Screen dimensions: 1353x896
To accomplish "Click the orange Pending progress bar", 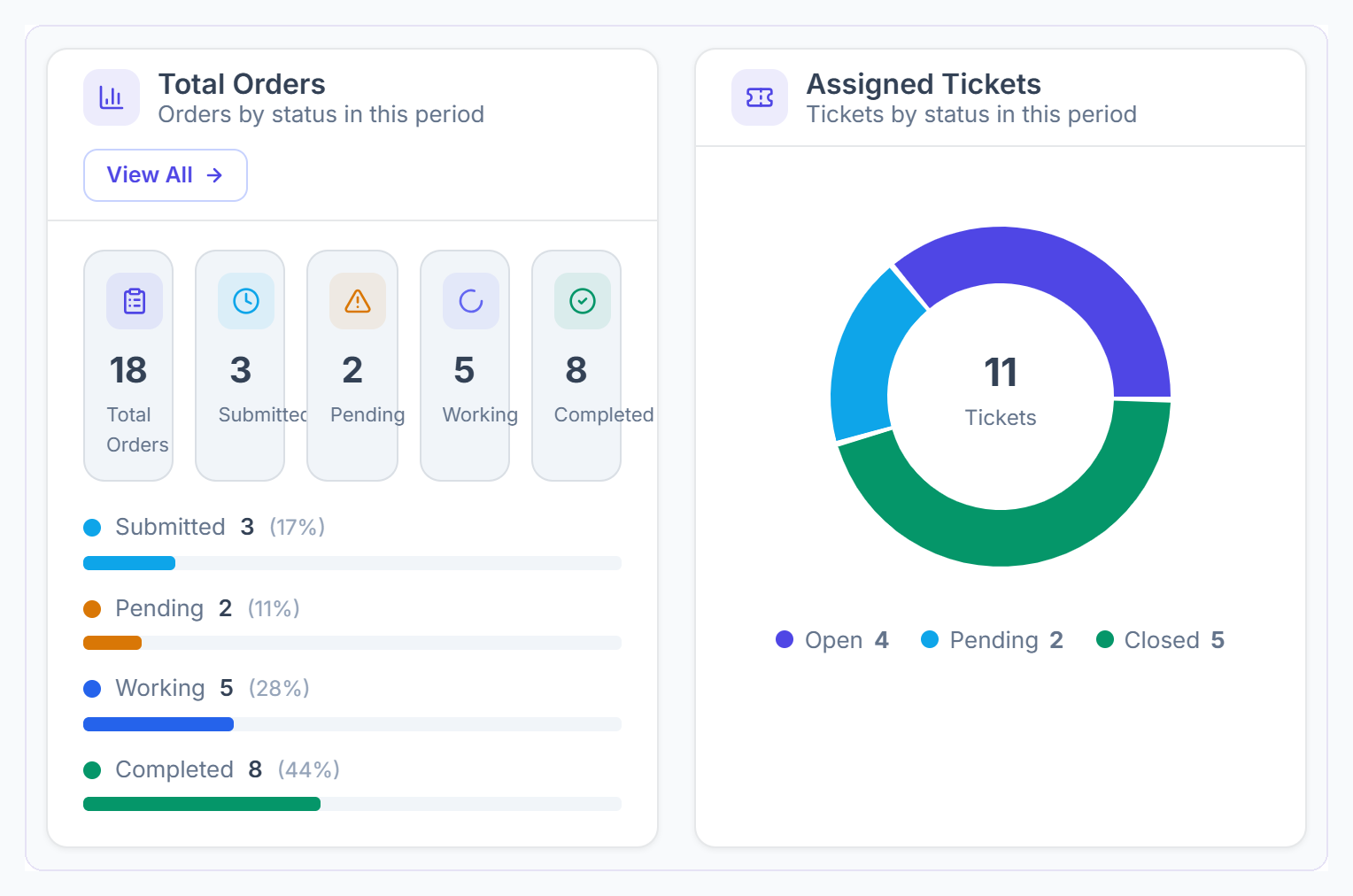I will (x=112, y=643).
